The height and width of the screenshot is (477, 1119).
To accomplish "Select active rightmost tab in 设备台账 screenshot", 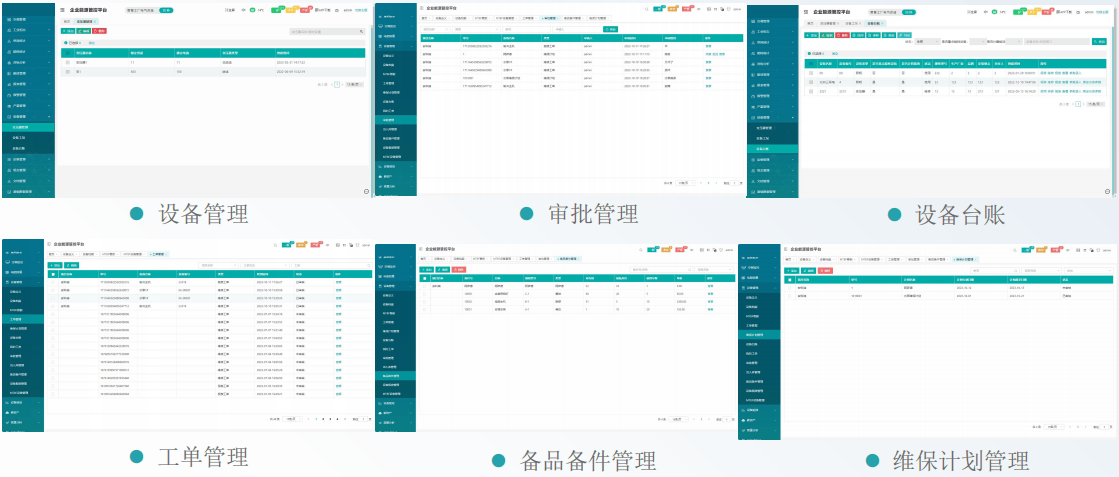I will 875,23.
